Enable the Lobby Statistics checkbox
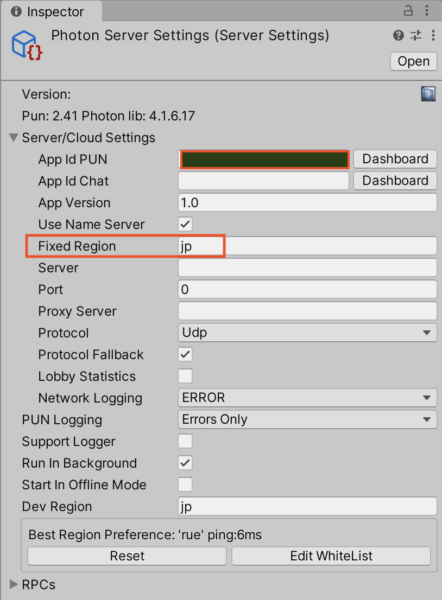 click(x=185, y=376)
